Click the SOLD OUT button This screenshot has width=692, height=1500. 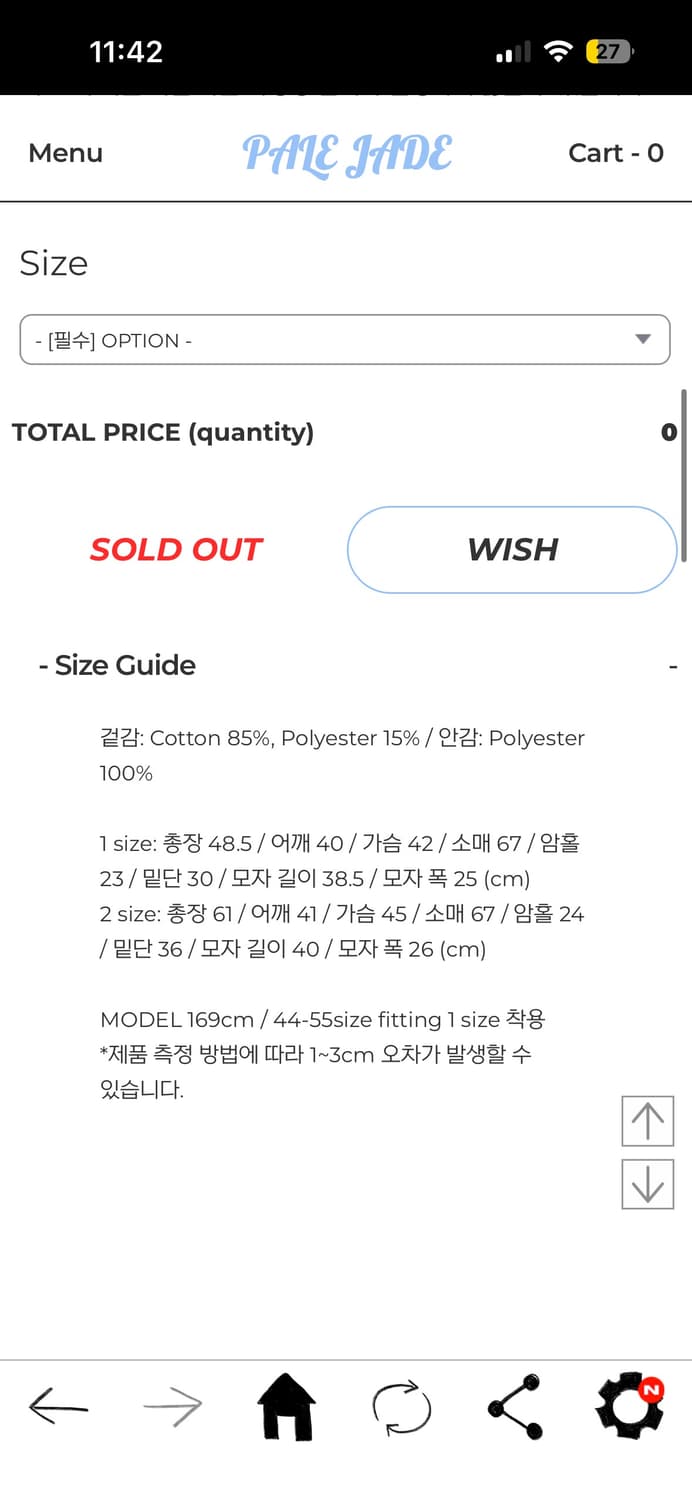176,549
